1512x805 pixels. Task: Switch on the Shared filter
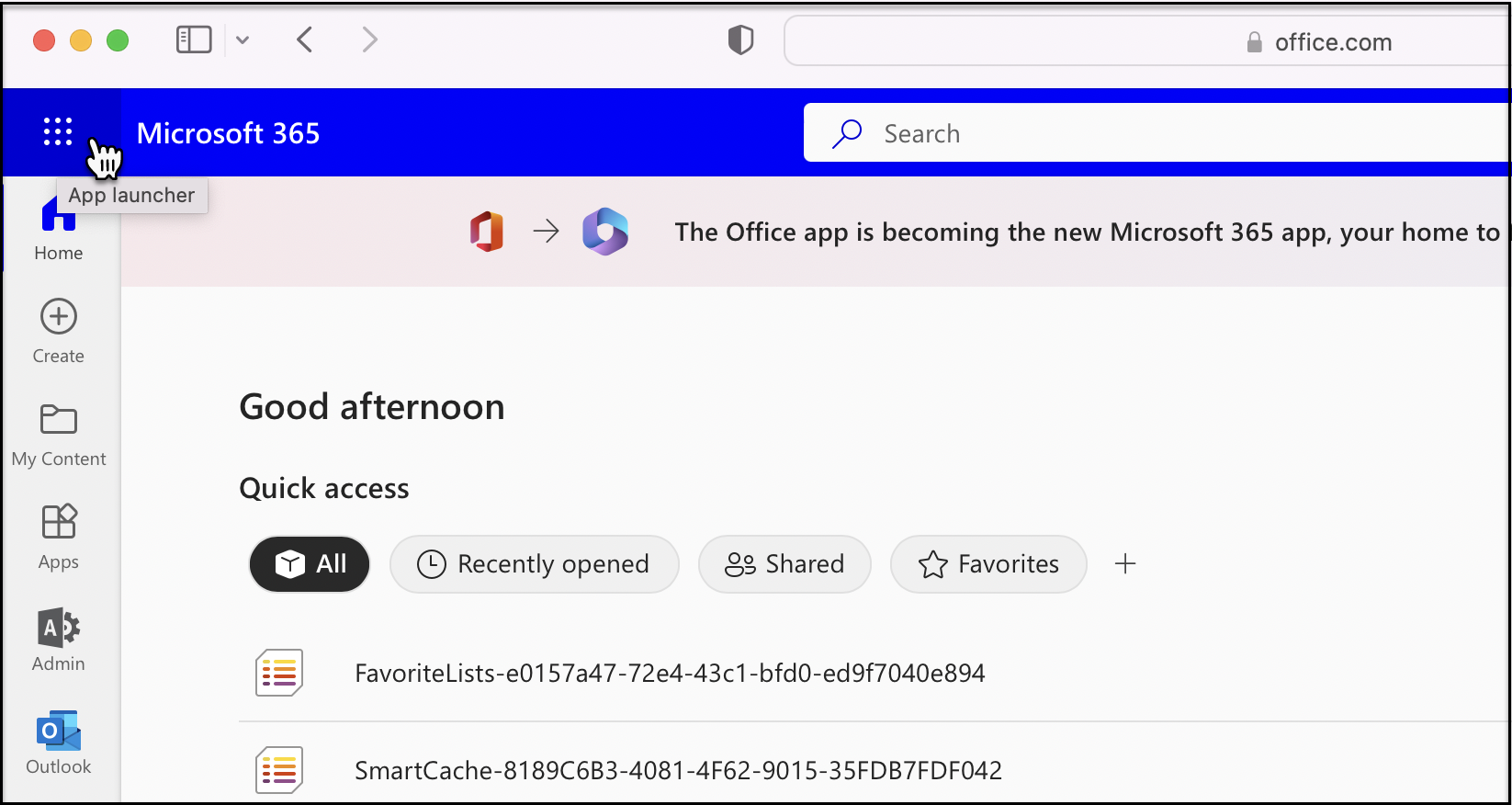(x=784, y=564)
